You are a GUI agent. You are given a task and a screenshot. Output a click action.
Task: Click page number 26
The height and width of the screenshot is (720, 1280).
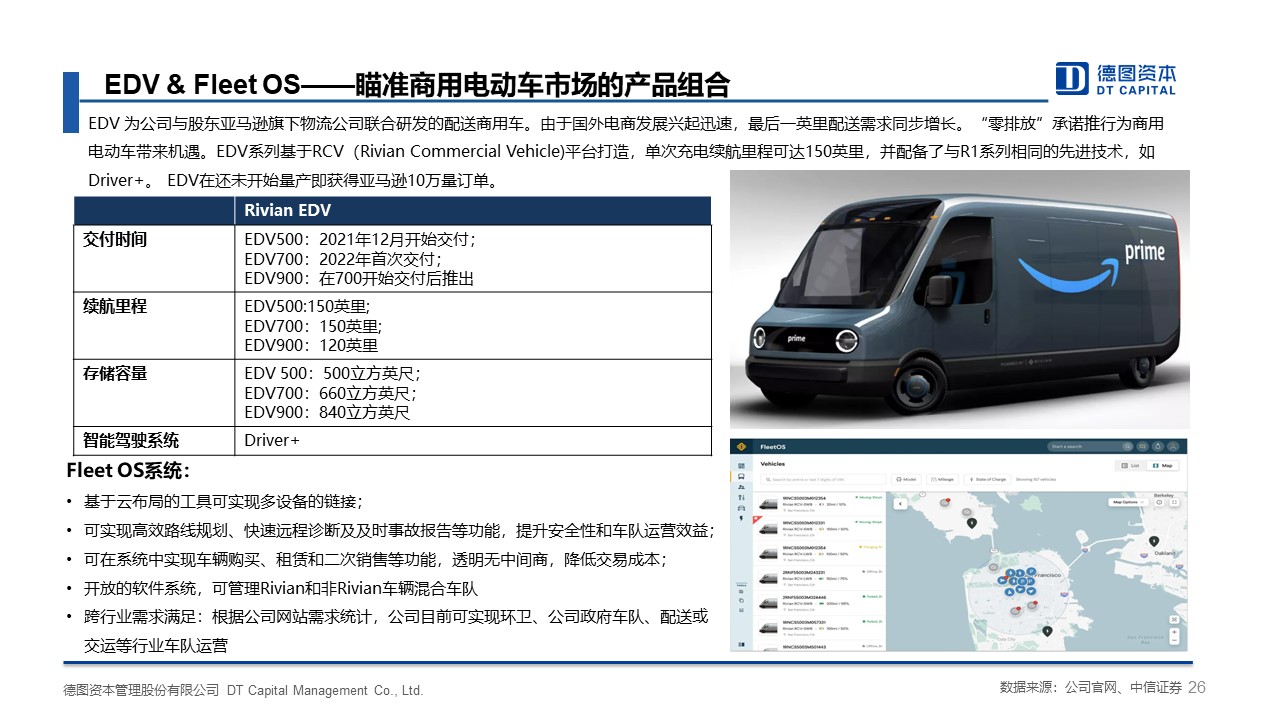click(1197, 687)
